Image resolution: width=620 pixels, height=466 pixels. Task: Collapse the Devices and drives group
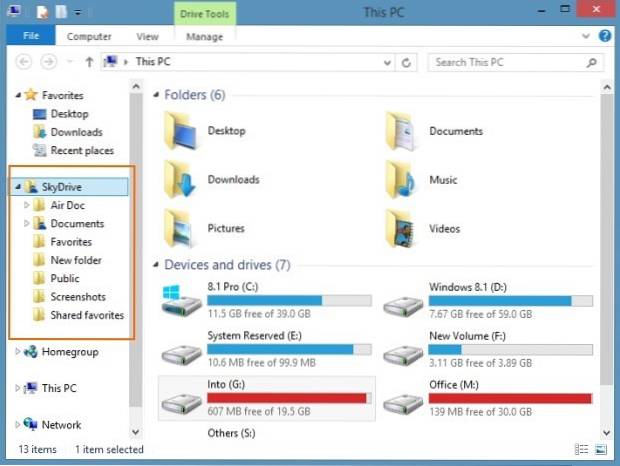(x=157, y=266)
